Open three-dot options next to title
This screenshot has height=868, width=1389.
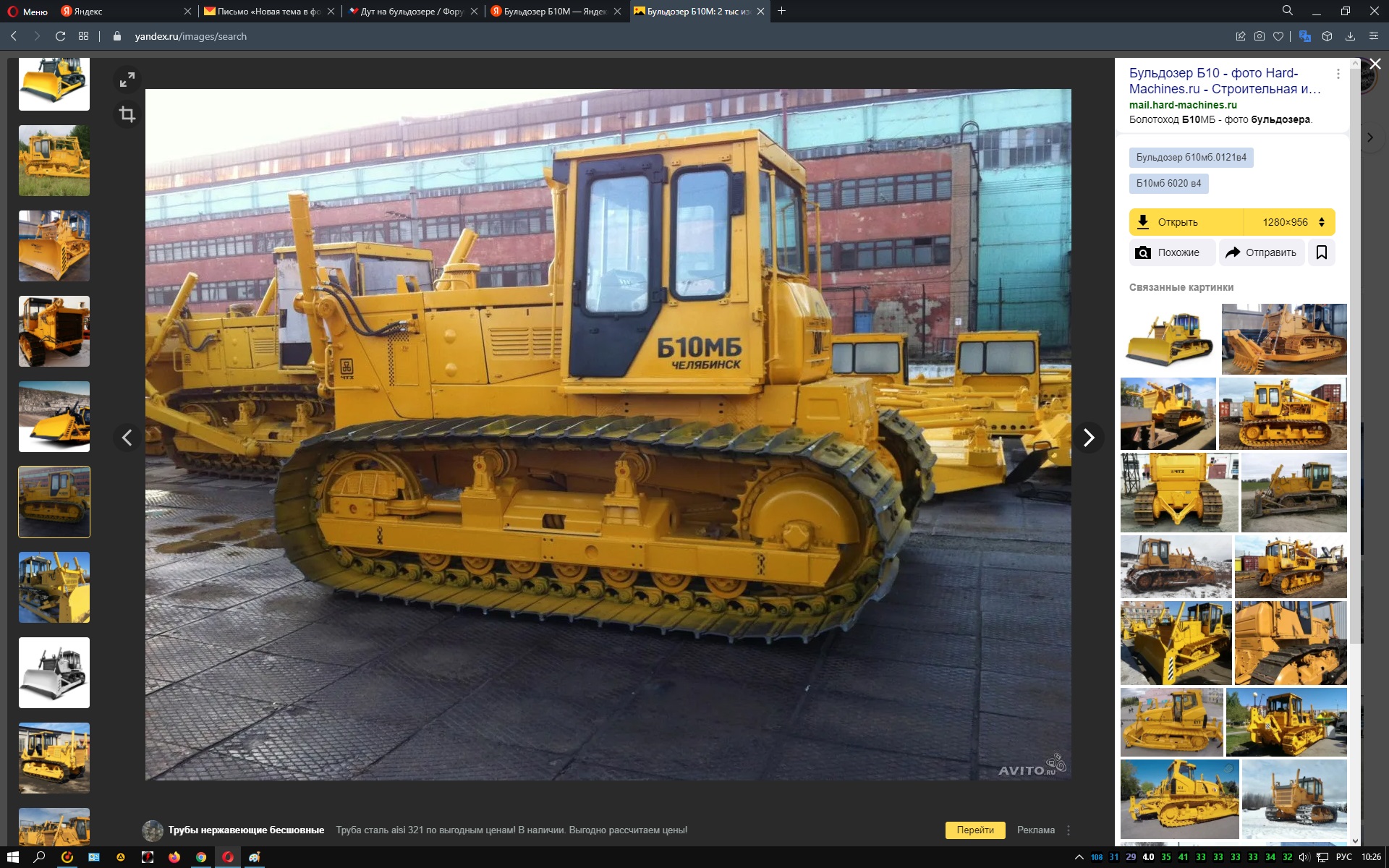[x=1338, y=74]
